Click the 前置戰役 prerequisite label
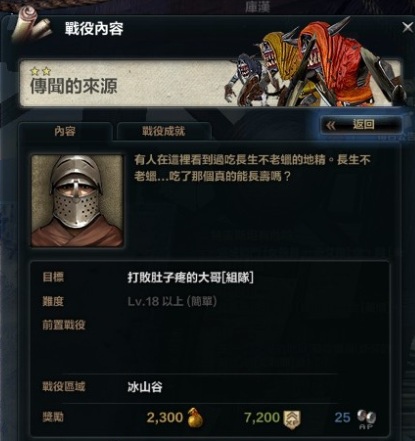415x441 pixels. [x=64, y=325]
